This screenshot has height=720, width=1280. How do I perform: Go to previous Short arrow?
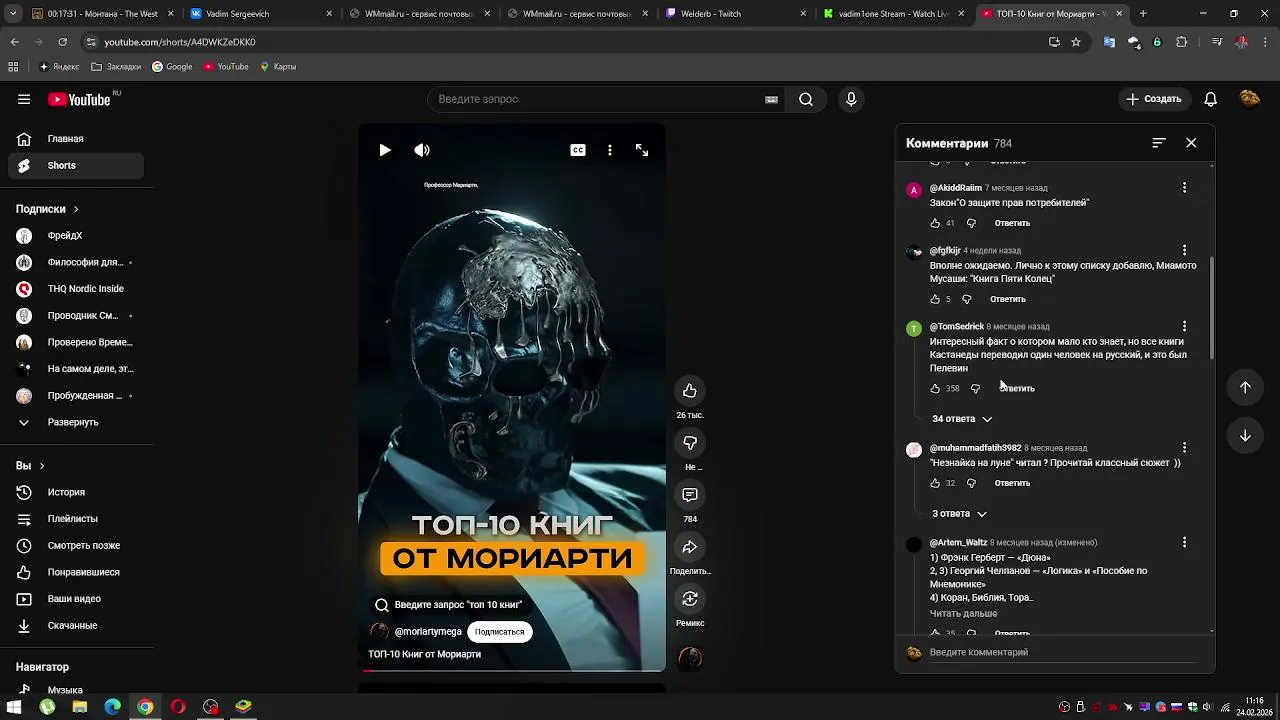[x=1245, y=387]
